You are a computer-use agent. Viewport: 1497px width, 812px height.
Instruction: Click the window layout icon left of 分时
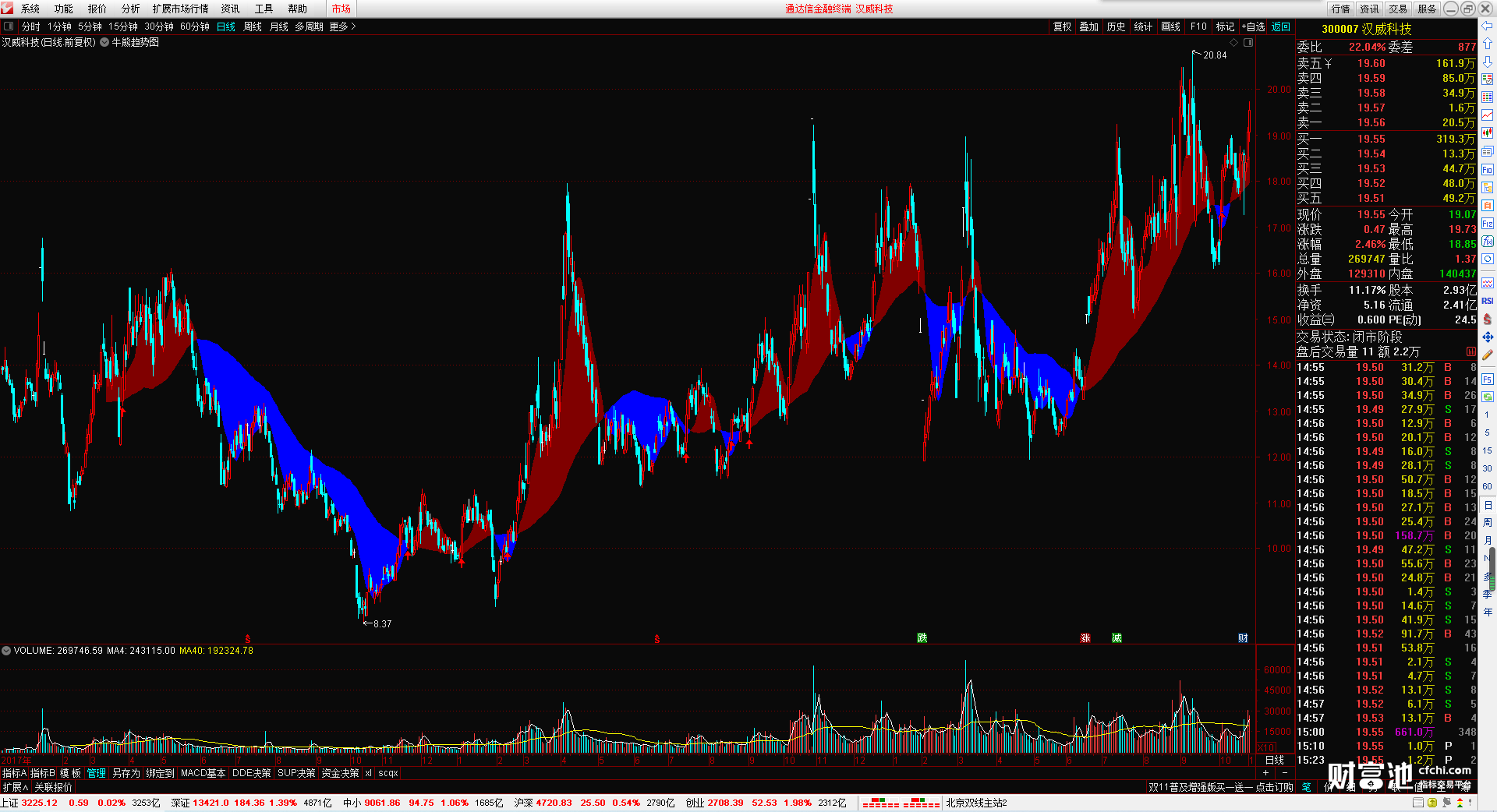(9, 26)
